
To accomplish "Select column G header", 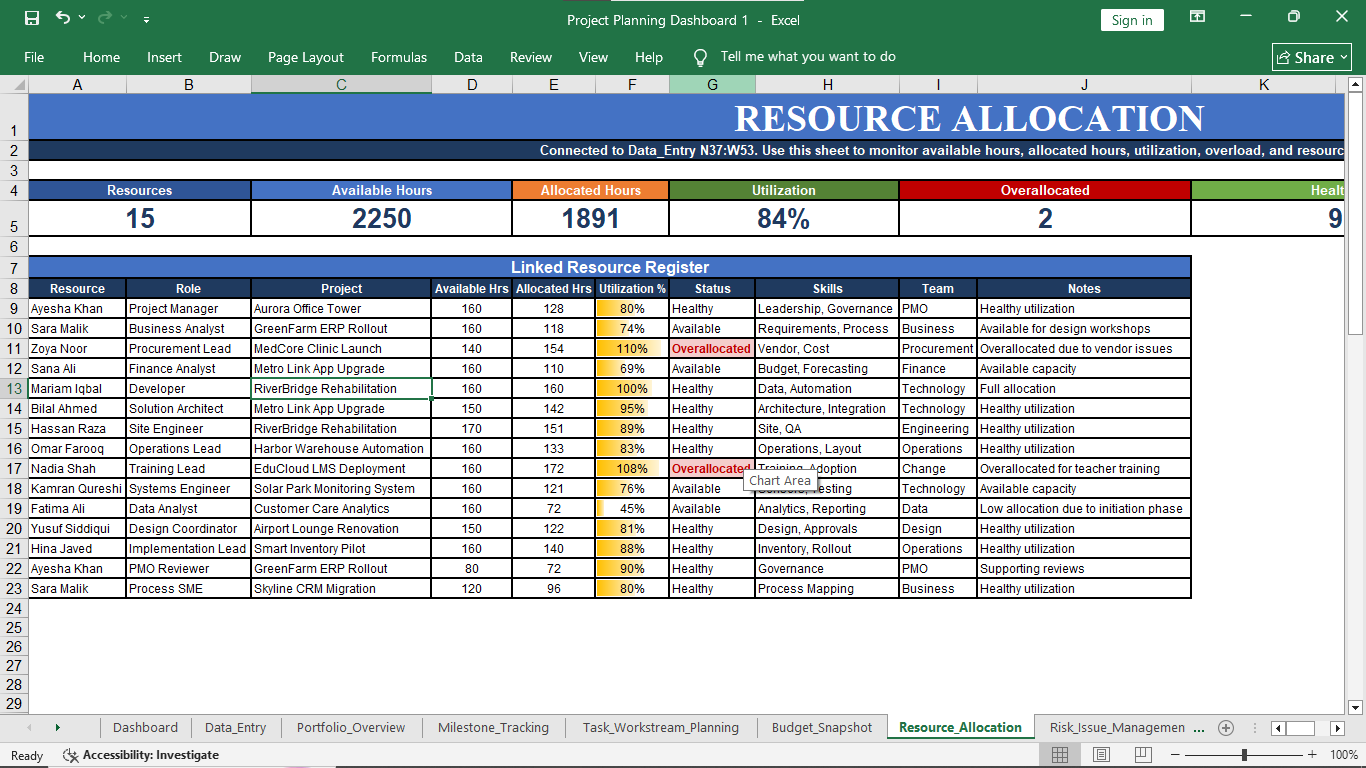I will [x=712, y=85].
